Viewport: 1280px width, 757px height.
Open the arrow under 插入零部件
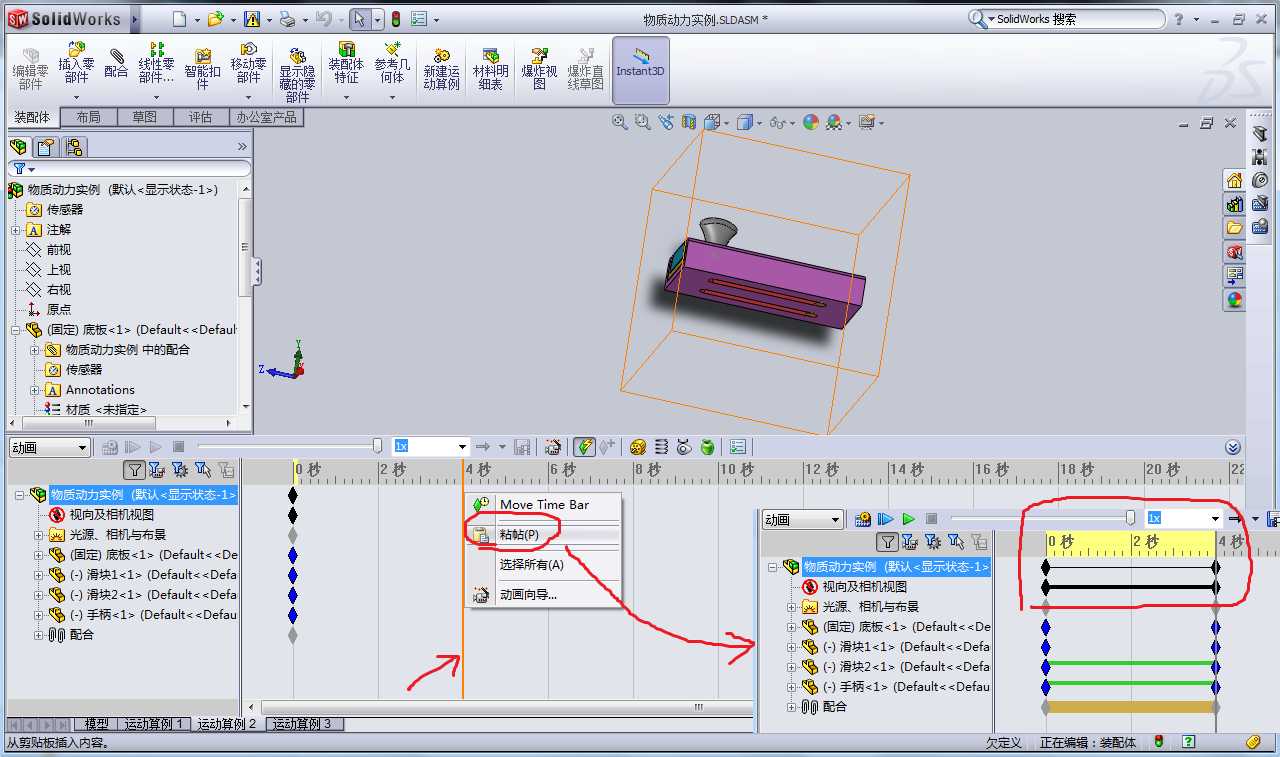click(x=77, y=97)
